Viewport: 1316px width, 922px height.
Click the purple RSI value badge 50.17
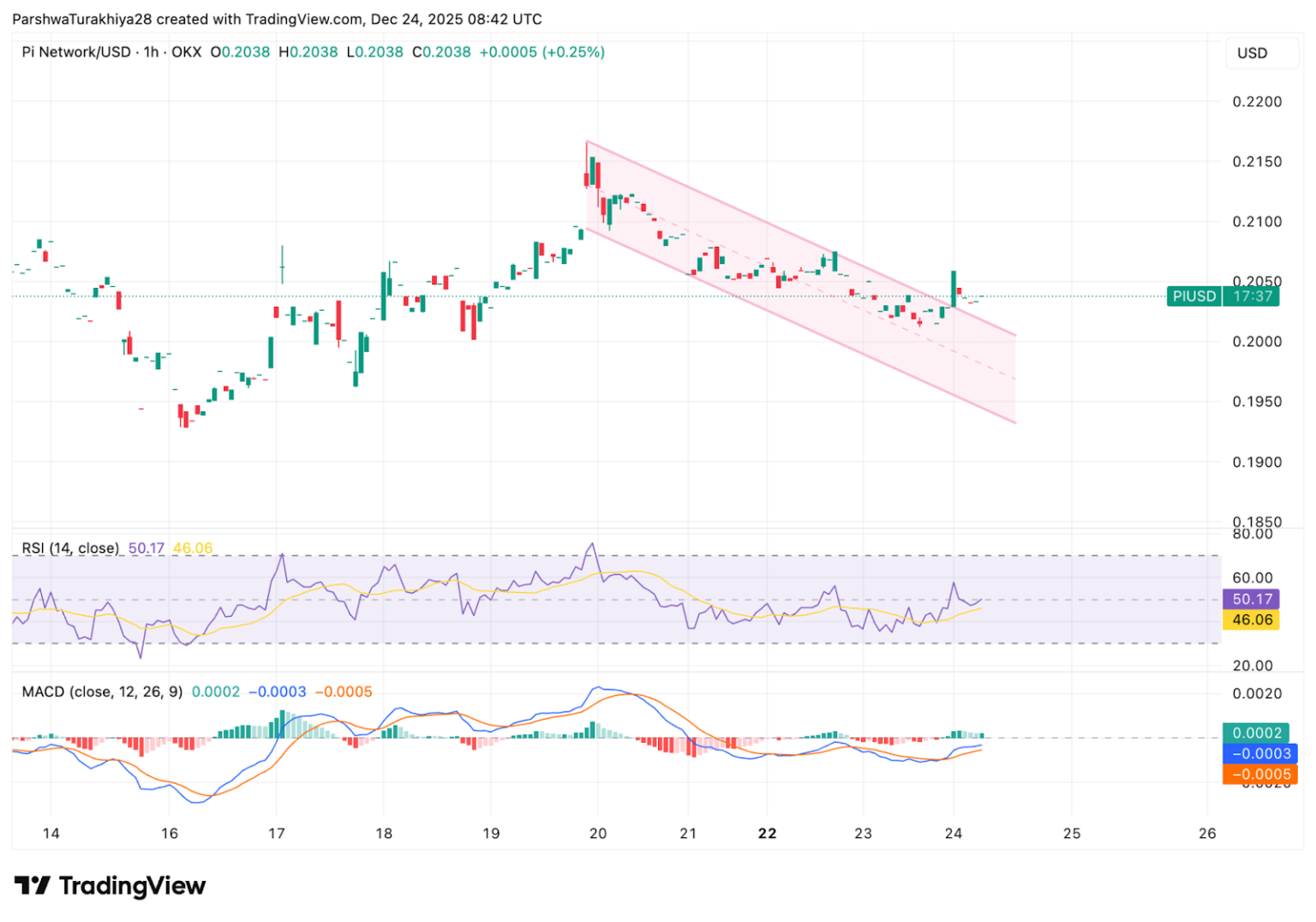tap(1252, 599)
